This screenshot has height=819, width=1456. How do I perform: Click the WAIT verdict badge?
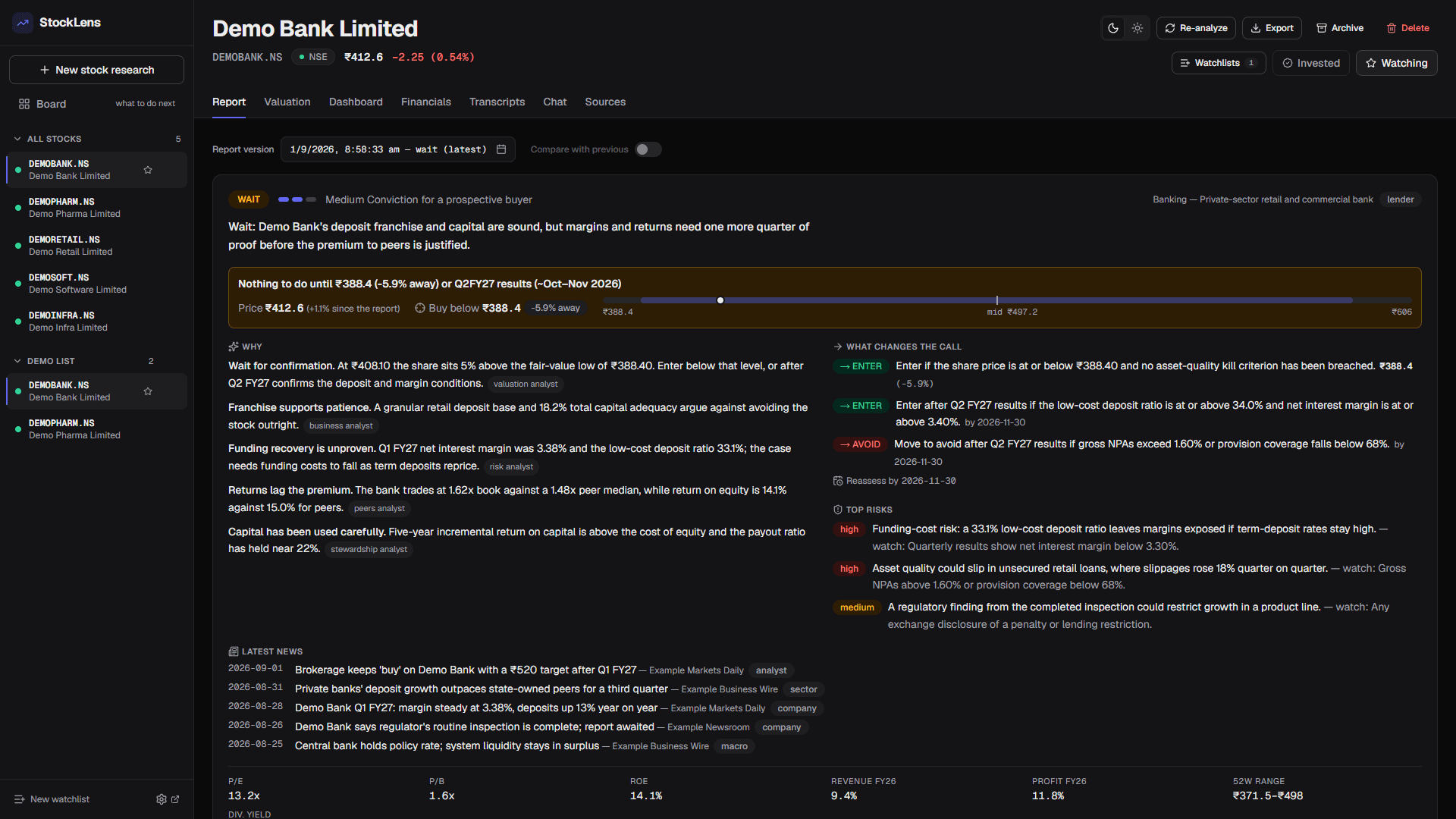(x=249, y=199)
